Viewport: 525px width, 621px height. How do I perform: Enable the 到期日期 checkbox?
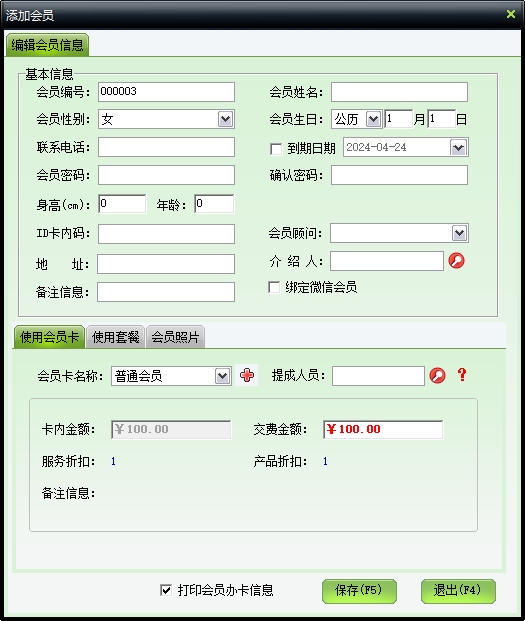276,149
